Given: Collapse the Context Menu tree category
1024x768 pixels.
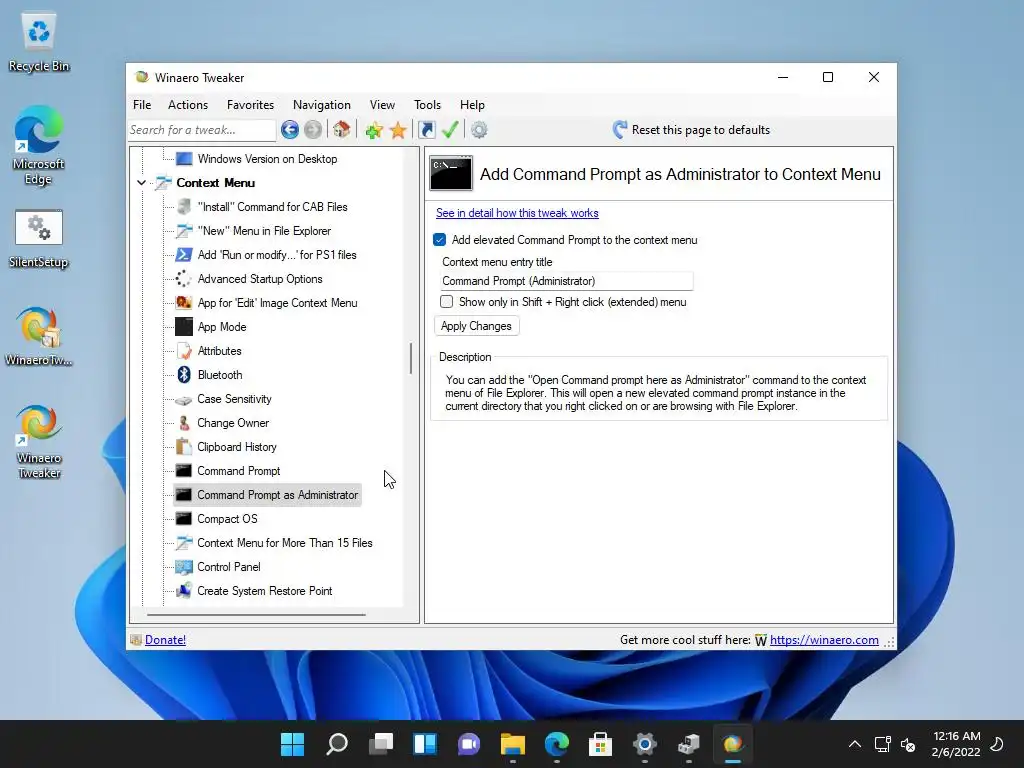Looking at the screenshot, I should pyautogui.click(x=142, y=183).
